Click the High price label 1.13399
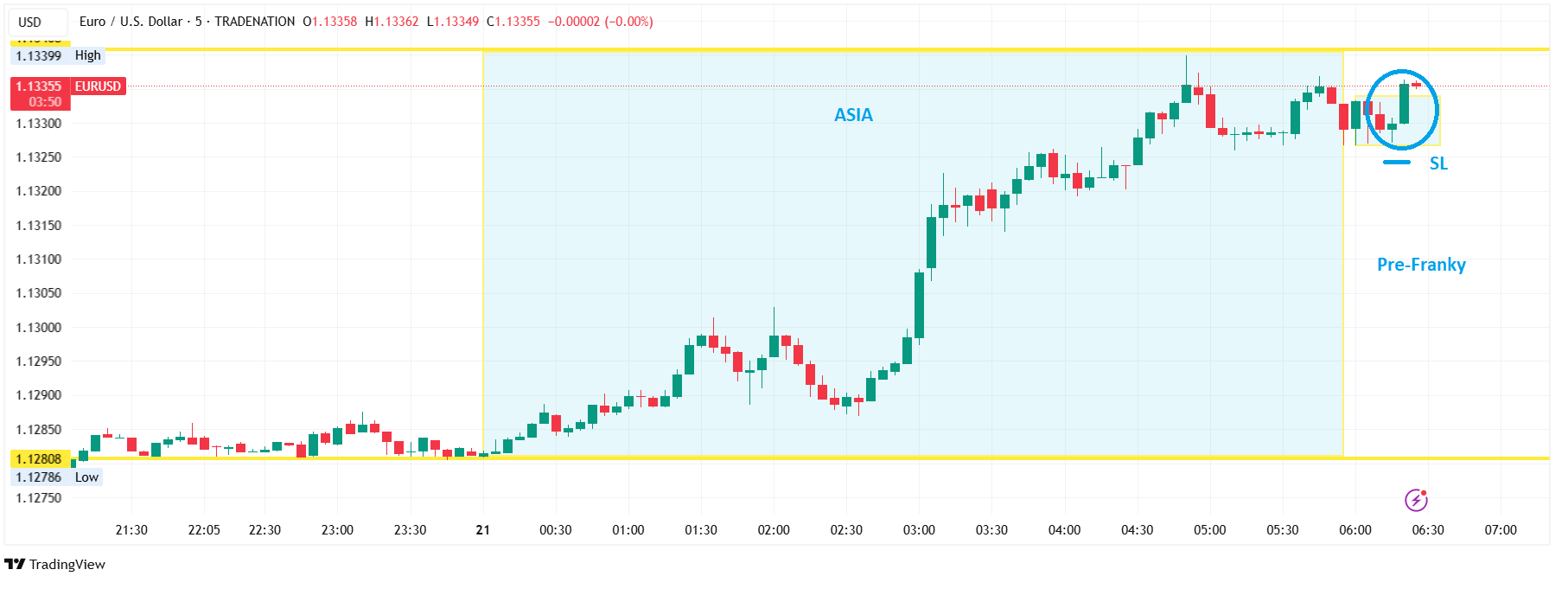 tap(40, 55)
